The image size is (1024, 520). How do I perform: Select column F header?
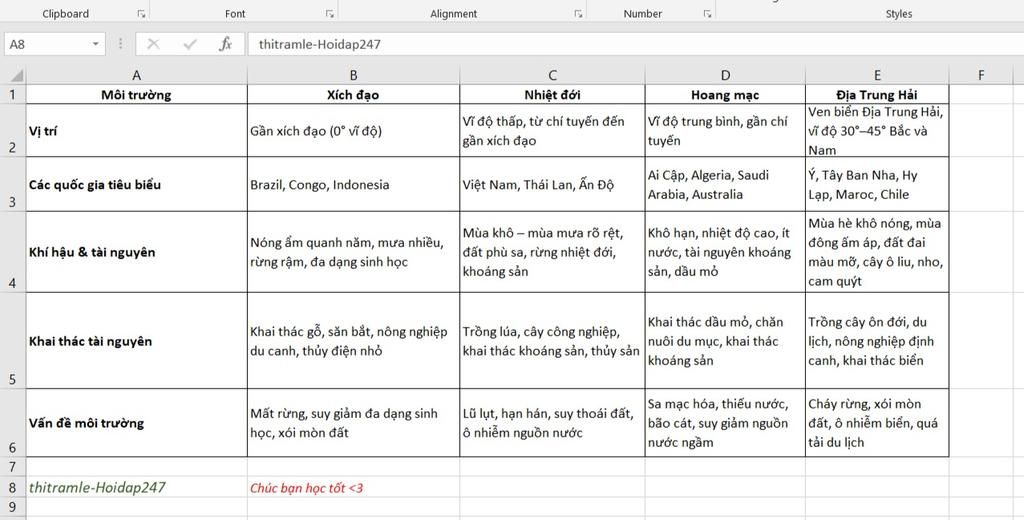click(981, 75)
